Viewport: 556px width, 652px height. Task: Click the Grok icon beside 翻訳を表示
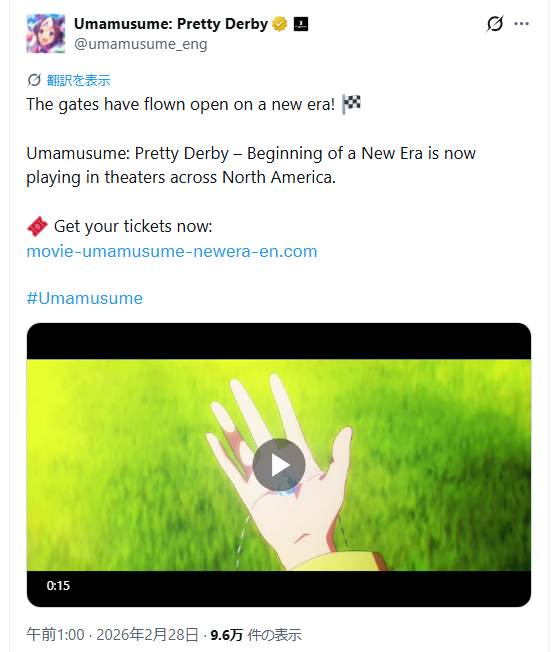(x=34, y=80)
